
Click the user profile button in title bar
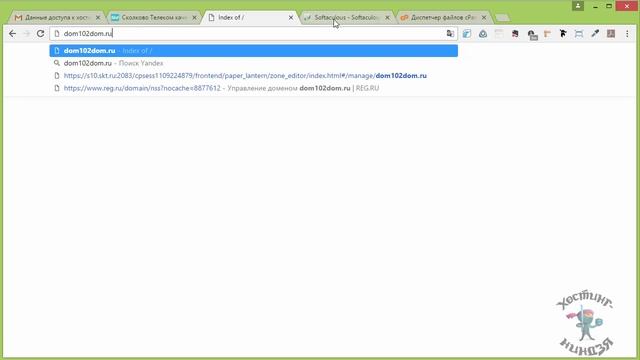pyautogui.click(x=578, y=6)
